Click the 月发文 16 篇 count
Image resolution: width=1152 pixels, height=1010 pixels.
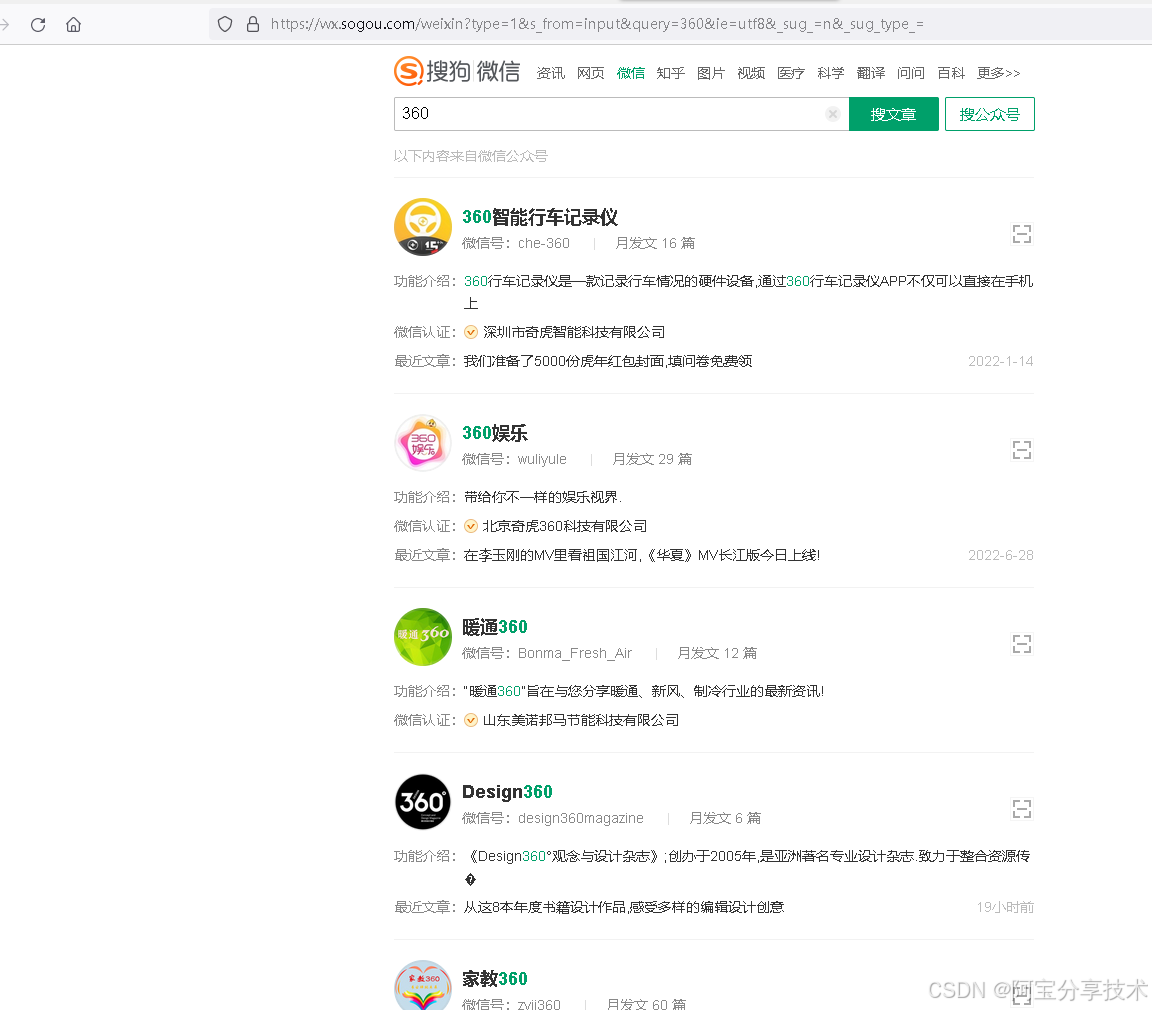[x=655, y=243]
